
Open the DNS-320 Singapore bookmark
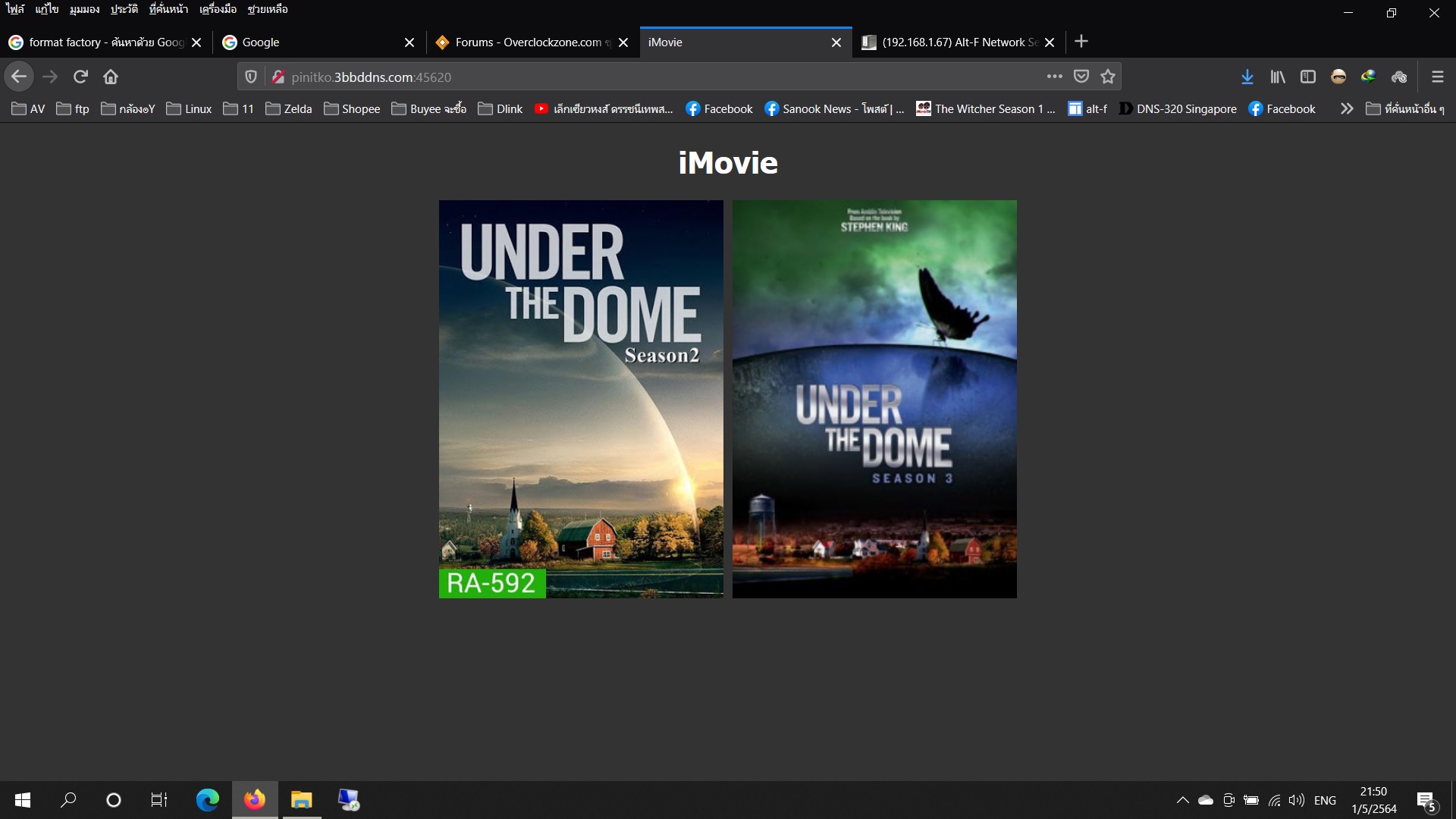(1178, 108)
